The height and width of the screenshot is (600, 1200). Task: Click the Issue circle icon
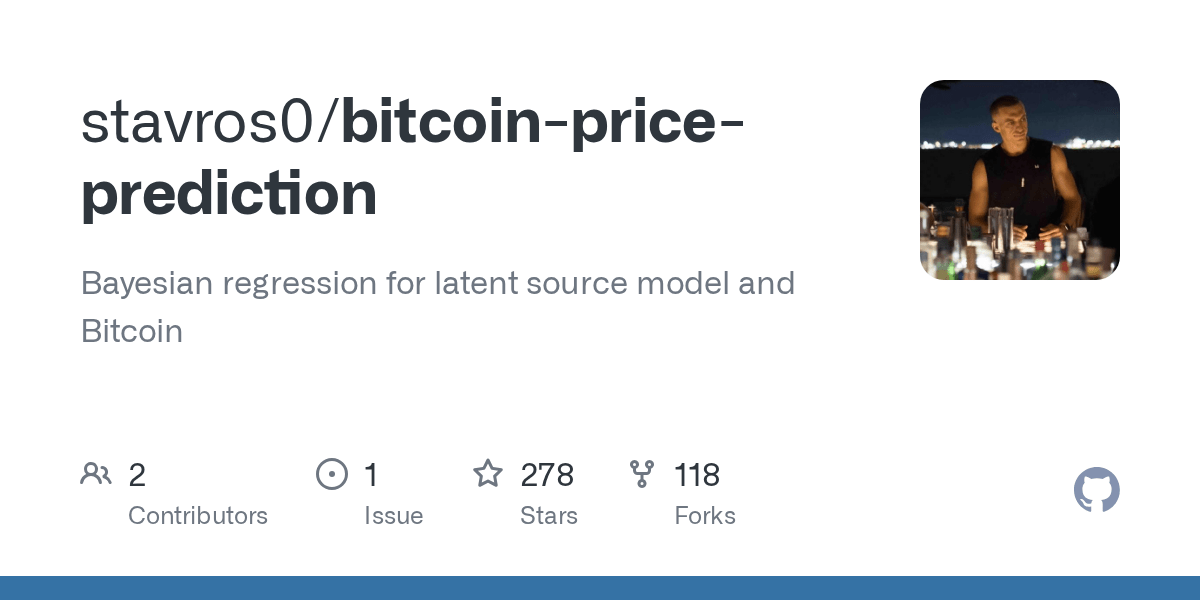coord(331,474)
